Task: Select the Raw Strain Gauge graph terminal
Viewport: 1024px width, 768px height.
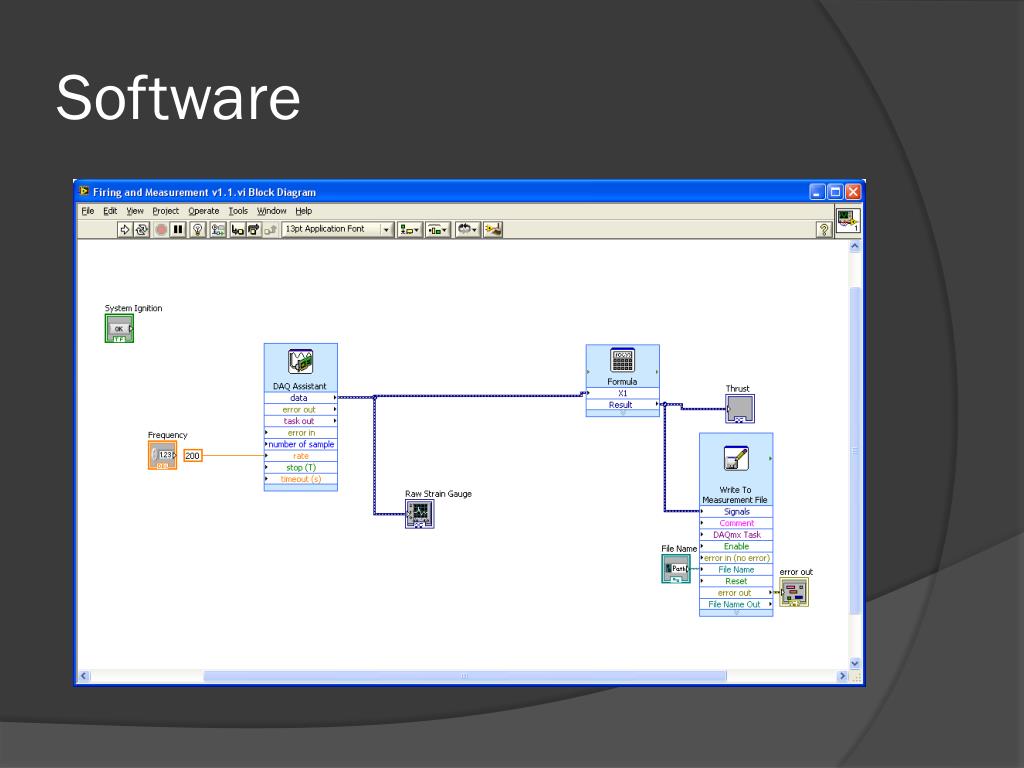Action: pyautogui.click(x=419, y=515)
